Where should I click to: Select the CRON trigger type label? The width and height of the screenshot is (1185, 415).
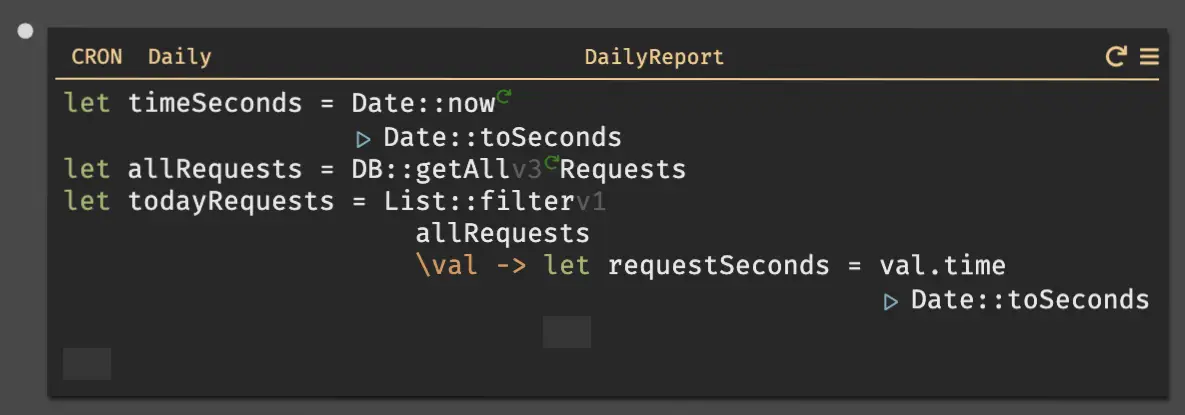point(97,57)
